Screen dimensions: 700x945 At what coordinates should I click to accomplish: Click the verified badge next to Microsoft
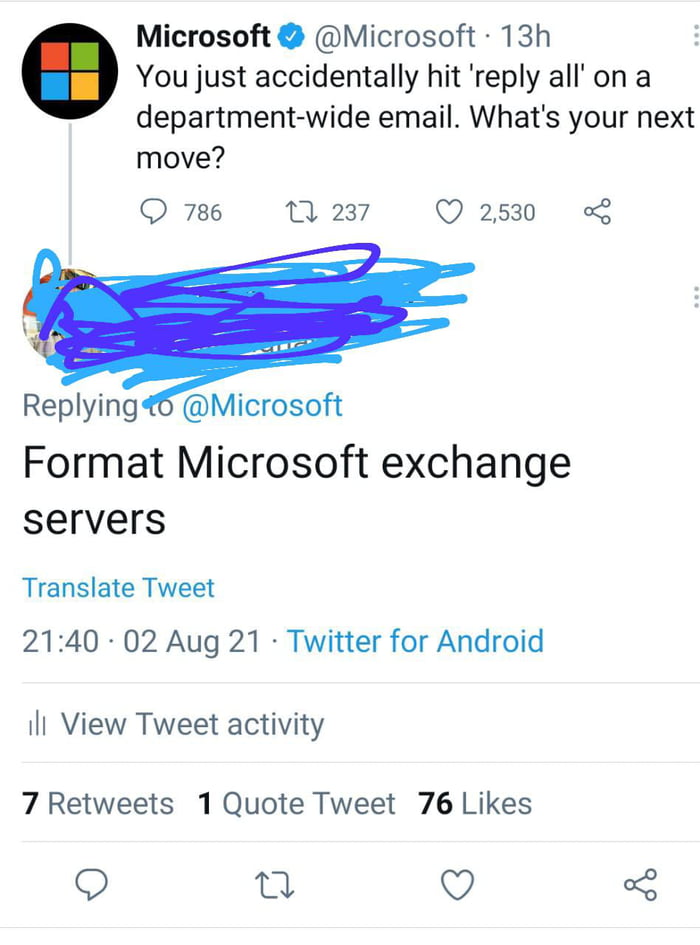click(290, 35)
